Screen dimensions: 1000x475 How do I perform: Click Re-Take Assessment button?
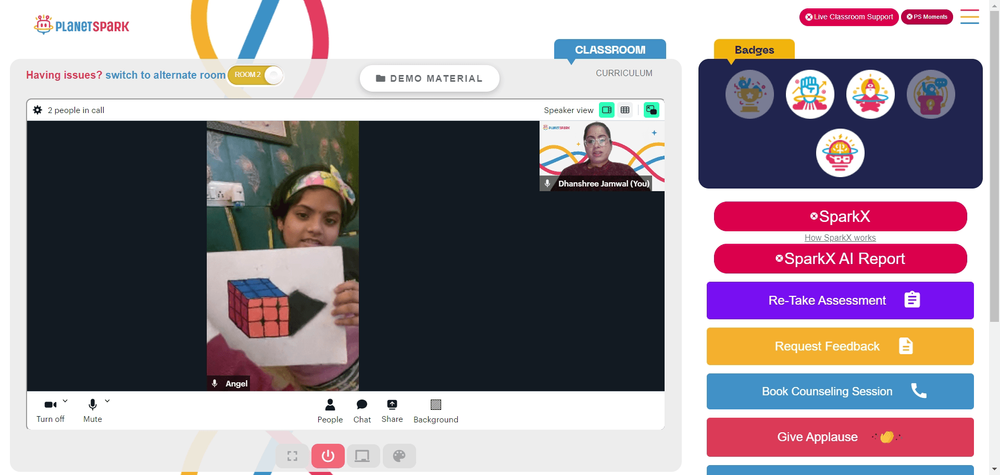point(840,300)
